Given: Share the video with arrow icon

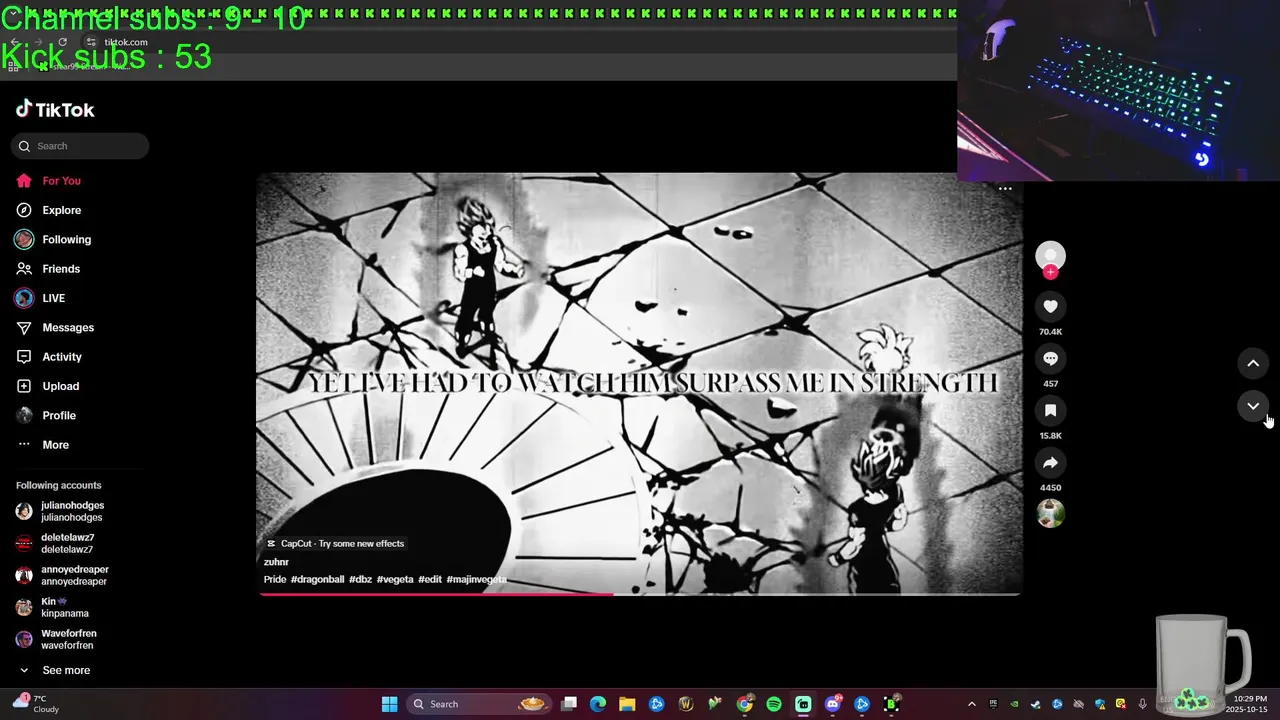Looking at the screenshot, I should (1050, 463).
